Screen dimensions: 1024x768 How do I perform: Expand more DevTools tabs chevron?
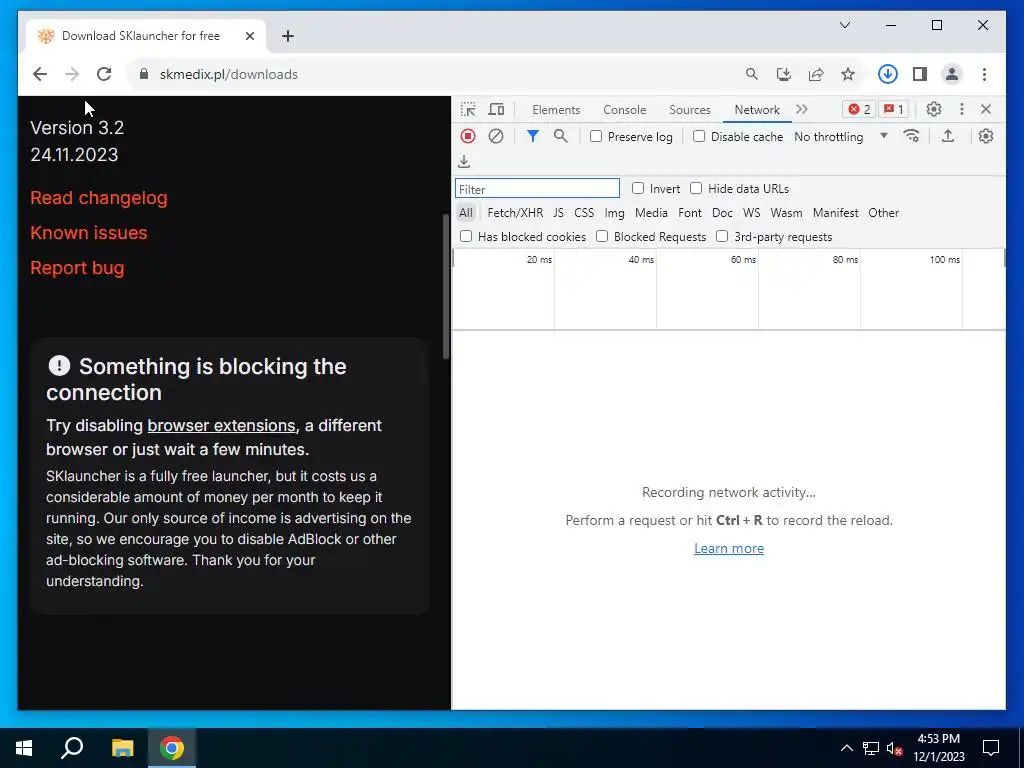point(802,109)
